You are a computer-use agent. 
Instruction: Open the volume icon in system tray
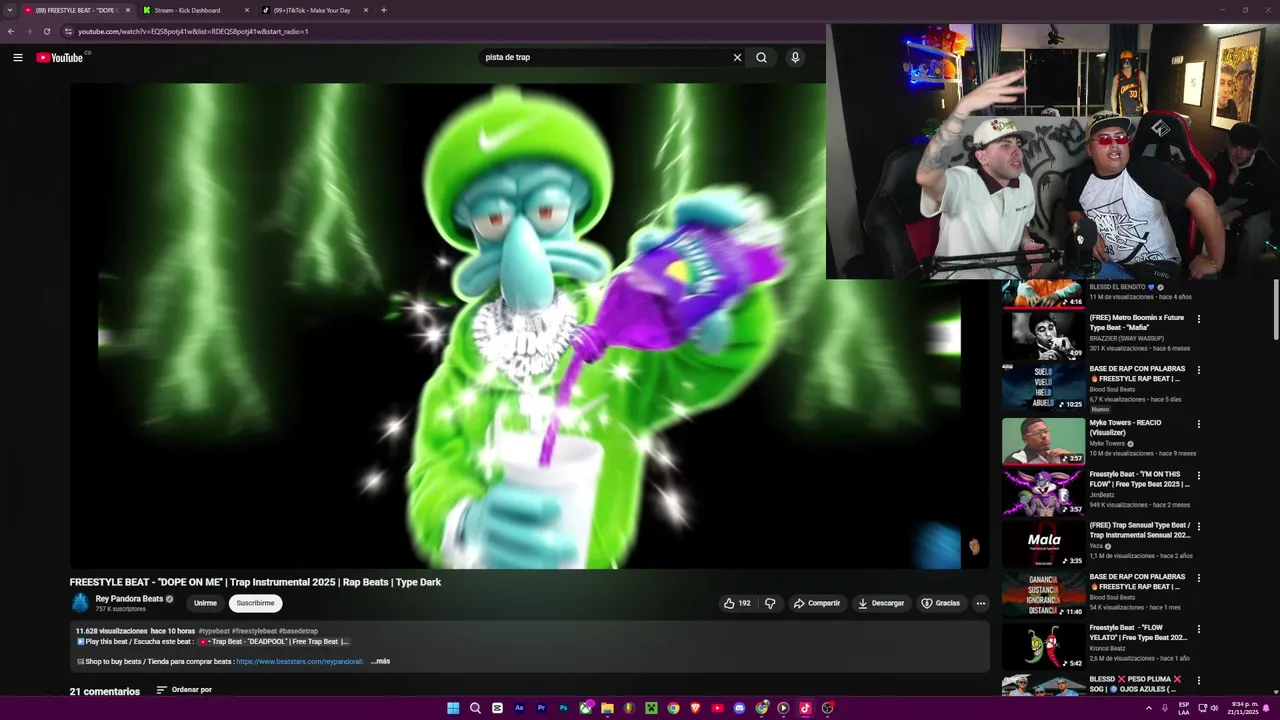point(1214,708)
